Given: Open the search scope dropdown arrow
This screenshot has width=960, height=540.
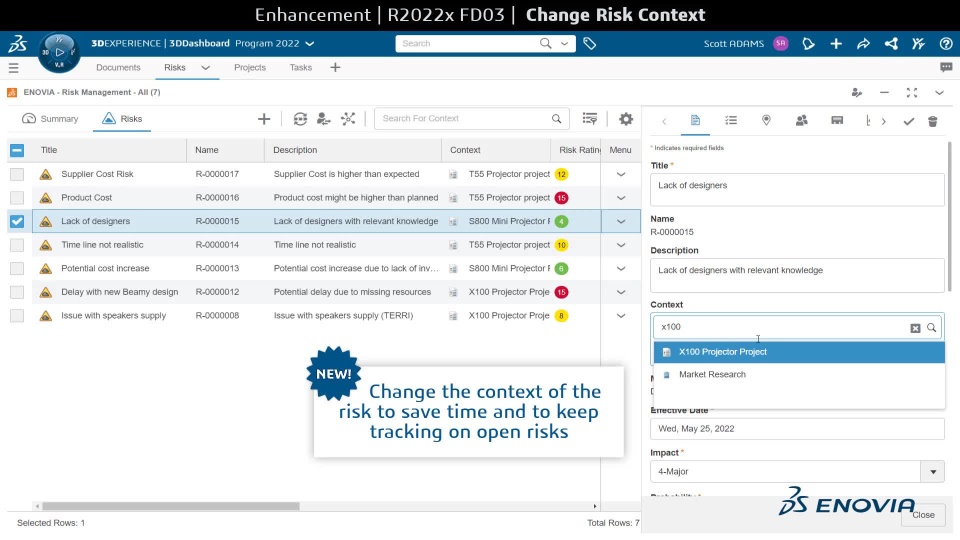Looking at the screenshot, I should point(564,43).
